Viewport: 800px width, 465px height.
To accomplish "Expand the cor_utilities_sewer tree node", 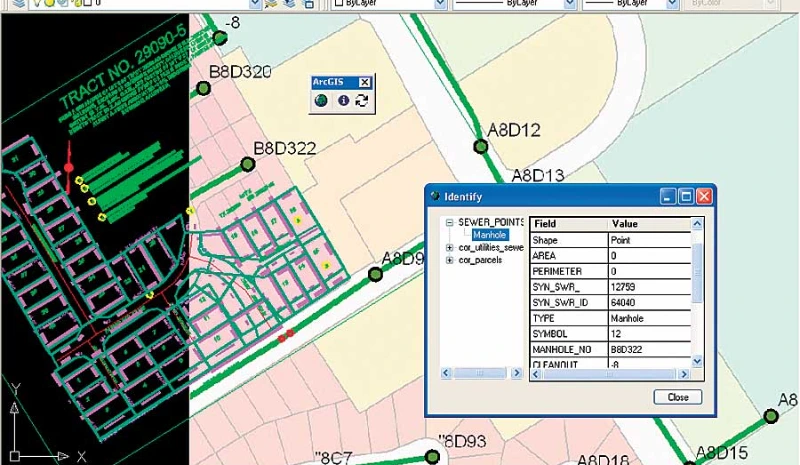I will pos(450,247).
